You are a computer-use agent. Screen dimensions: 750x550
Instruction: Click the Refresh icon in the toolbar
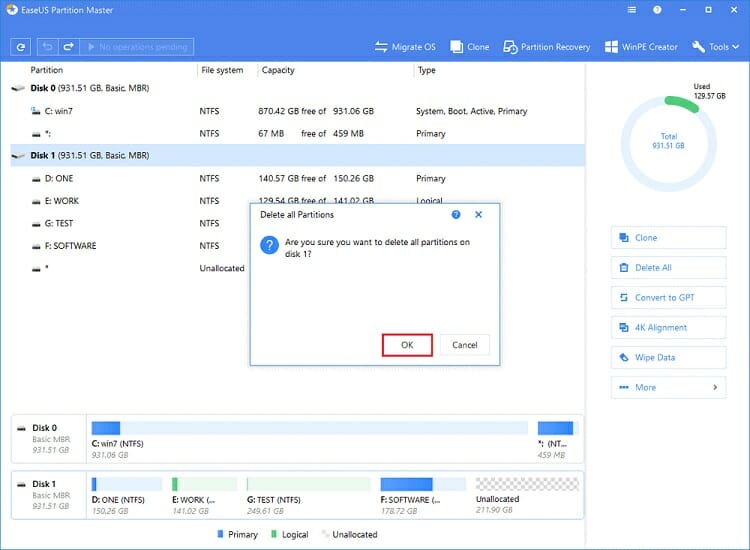click(x=20, y=47)
